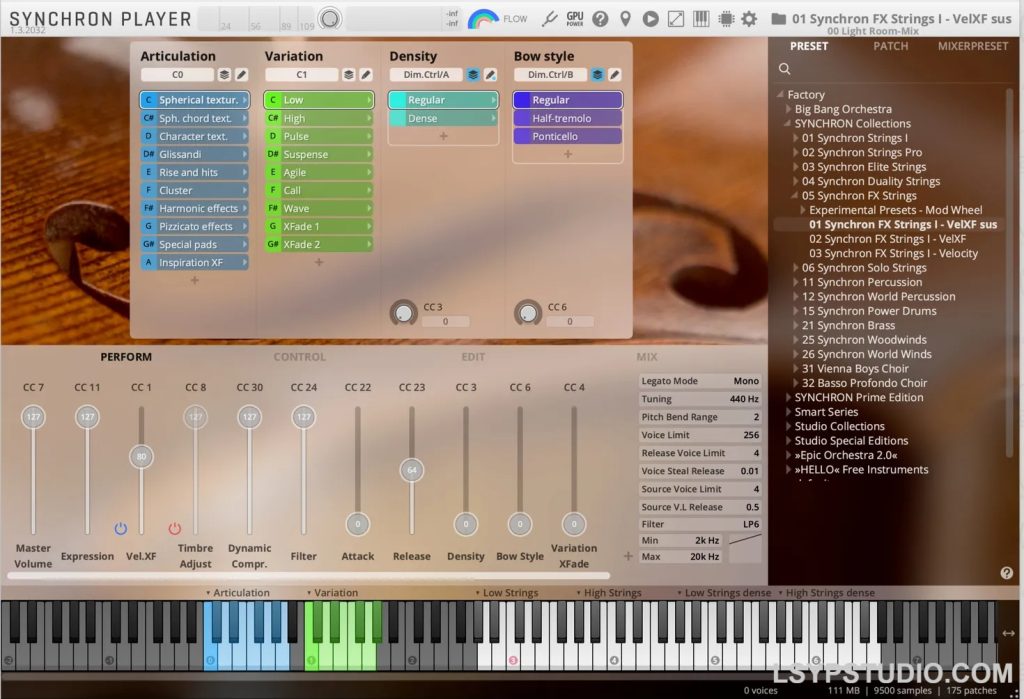Click the search magnifier in preset browser
The height and width of the screenshot is (699, 1024).
785,67
